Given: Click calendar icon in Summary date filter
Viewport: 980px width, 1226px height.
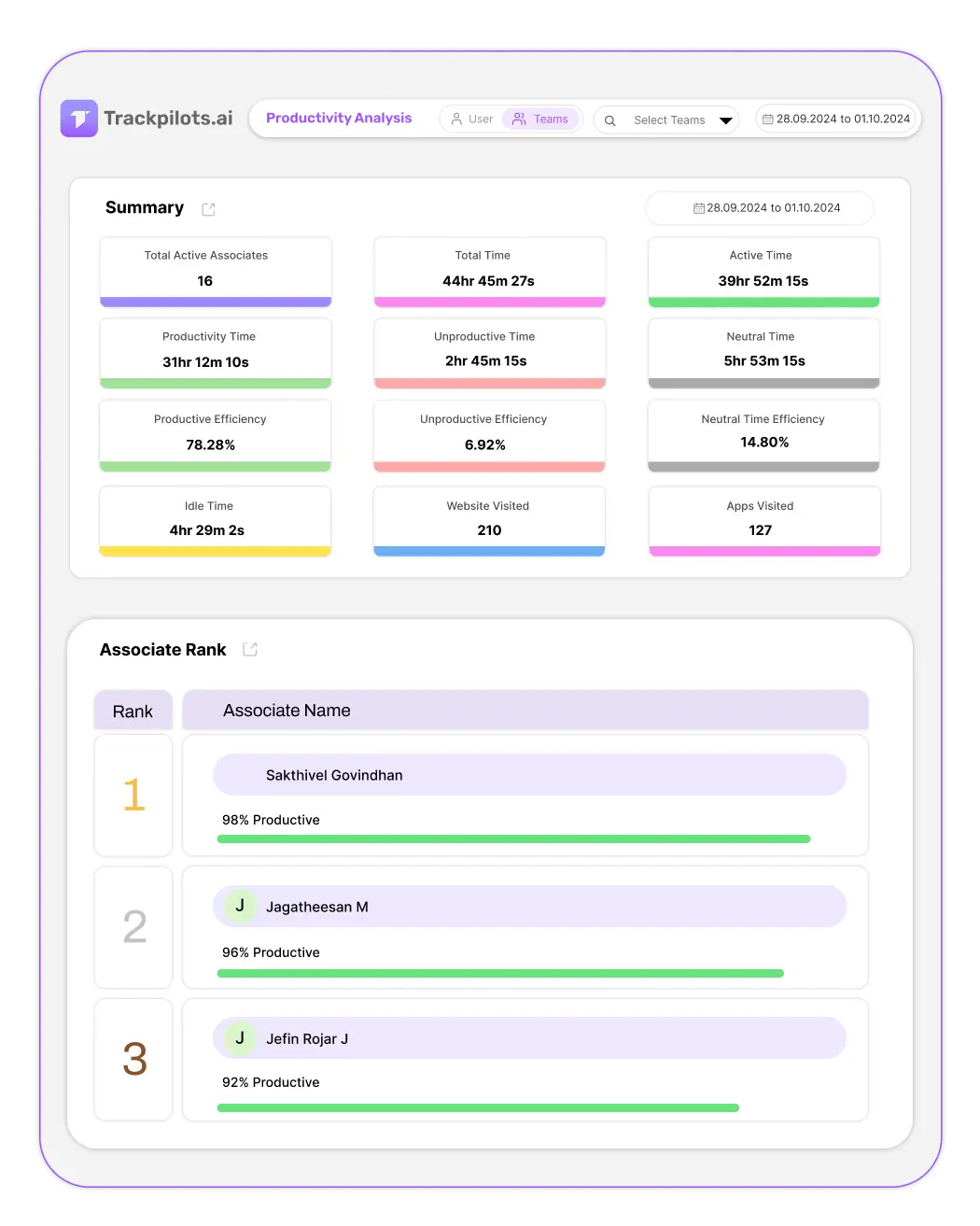Looking at the screenshot, I should coord(698,208).
